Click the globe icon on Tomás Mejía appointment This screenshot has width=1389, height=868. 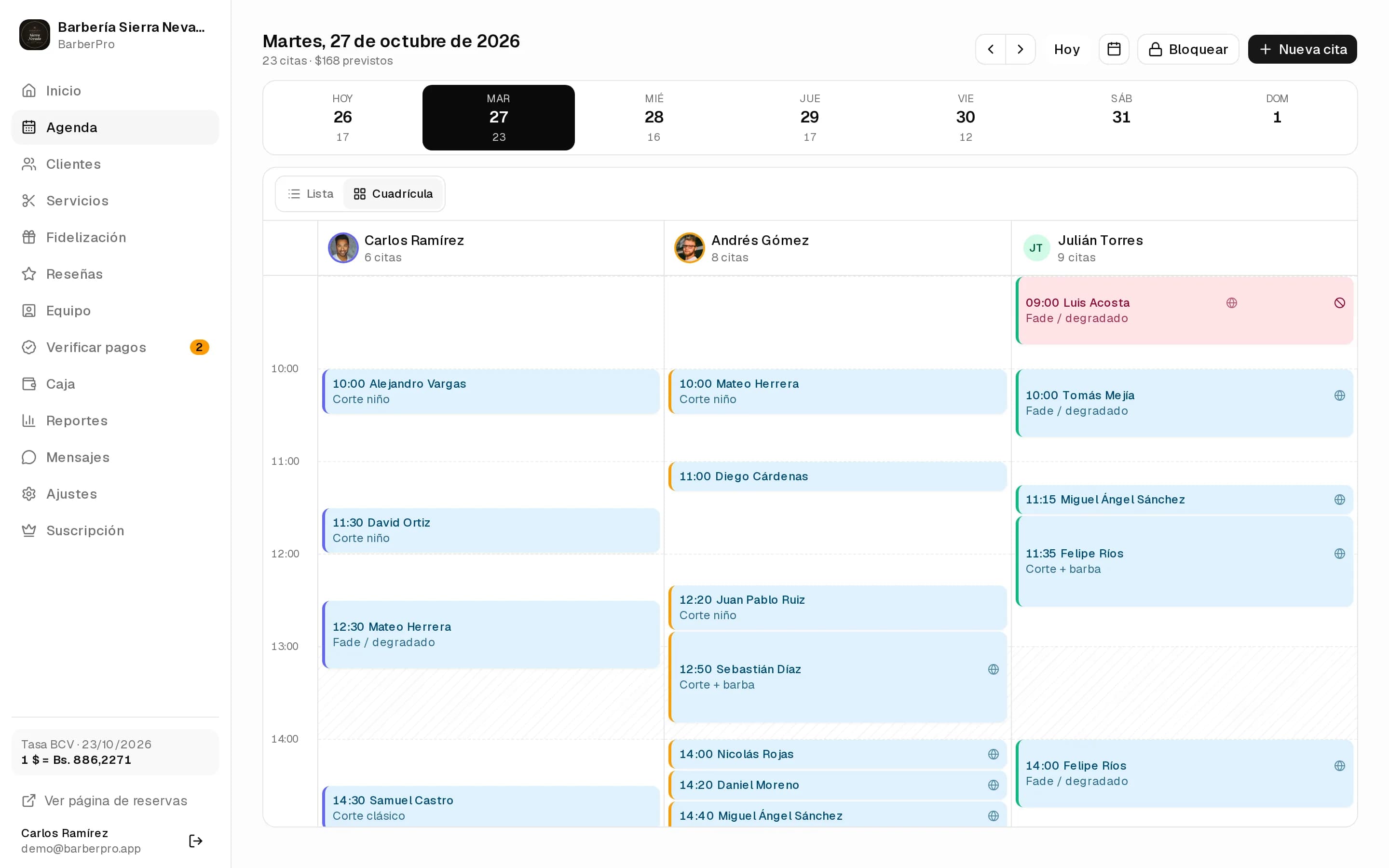click(1340, 395)
